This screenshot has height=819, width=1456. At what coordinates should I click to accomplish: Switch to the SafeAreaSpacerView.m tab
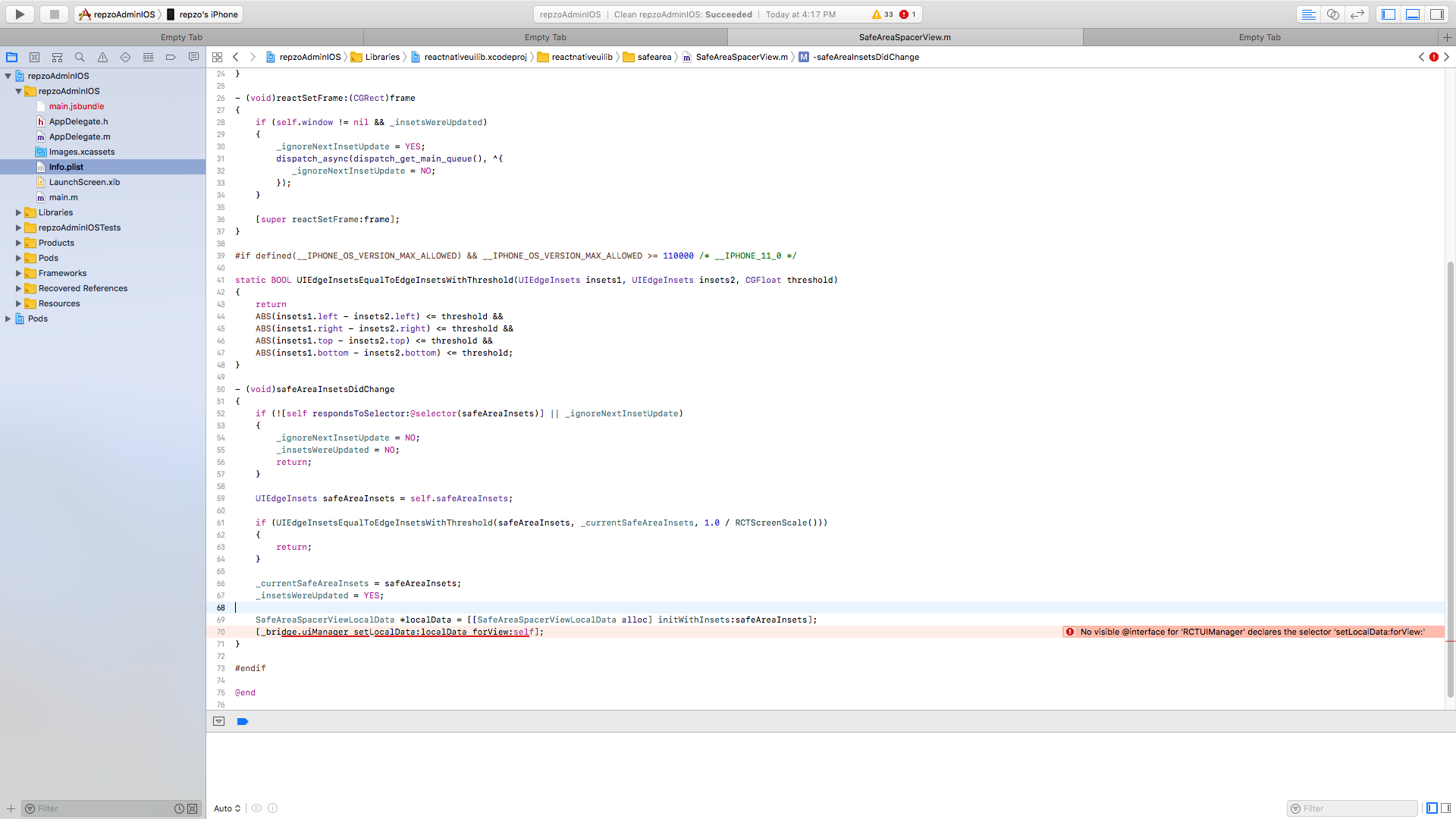pos(905,36)
